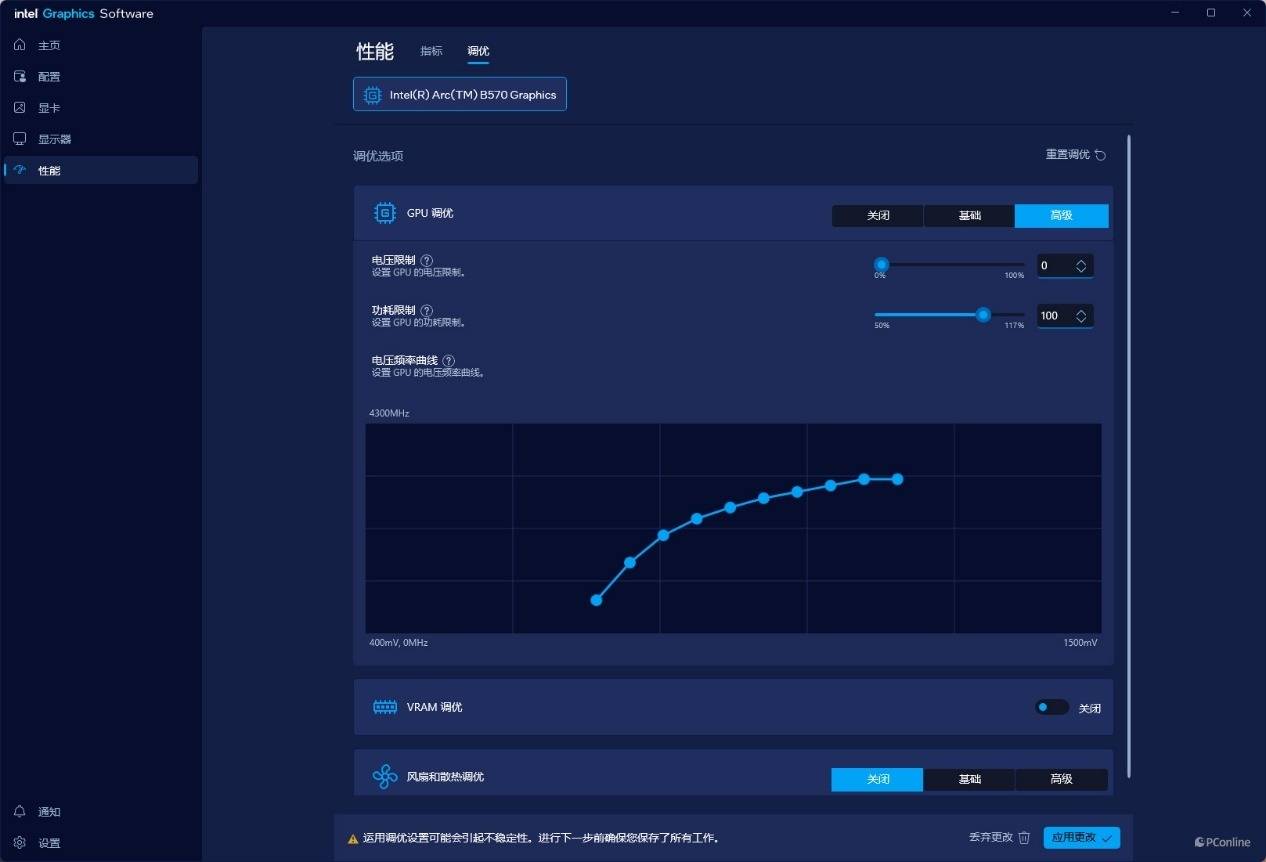The height and width of the screenshot is (862, 1266).
Task: Set 风扇和散热调优 to 高级
Action: click(x=1061, y=779)
